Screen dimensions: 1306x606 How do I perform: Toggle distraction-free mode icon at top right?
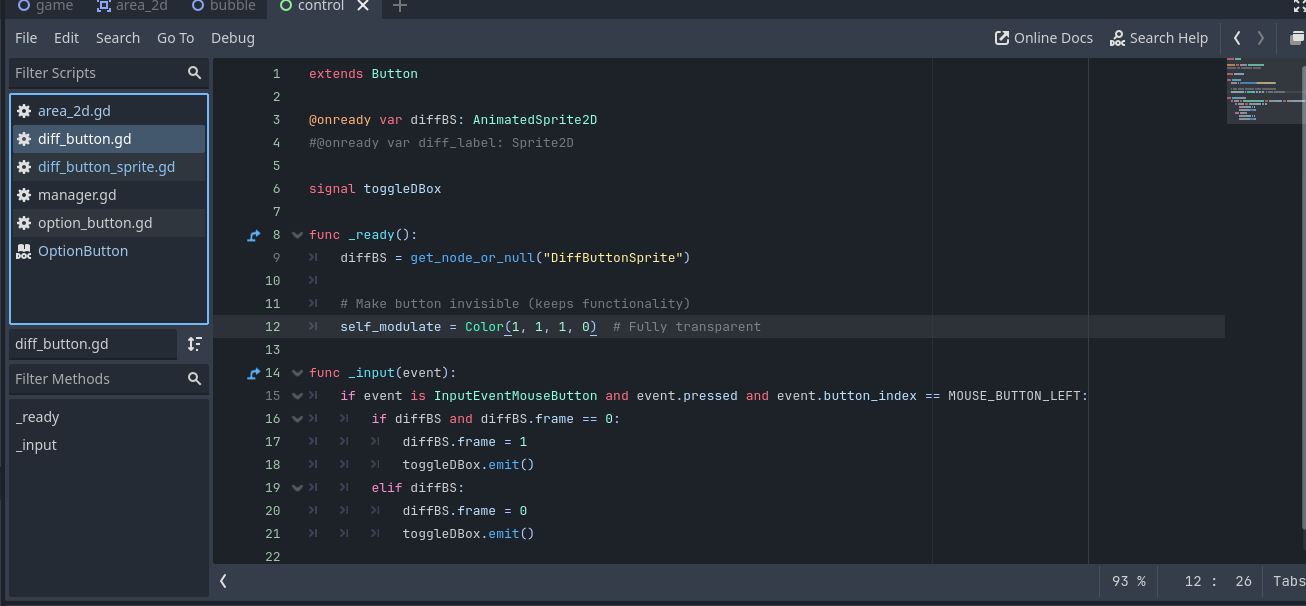point(1298,7)
